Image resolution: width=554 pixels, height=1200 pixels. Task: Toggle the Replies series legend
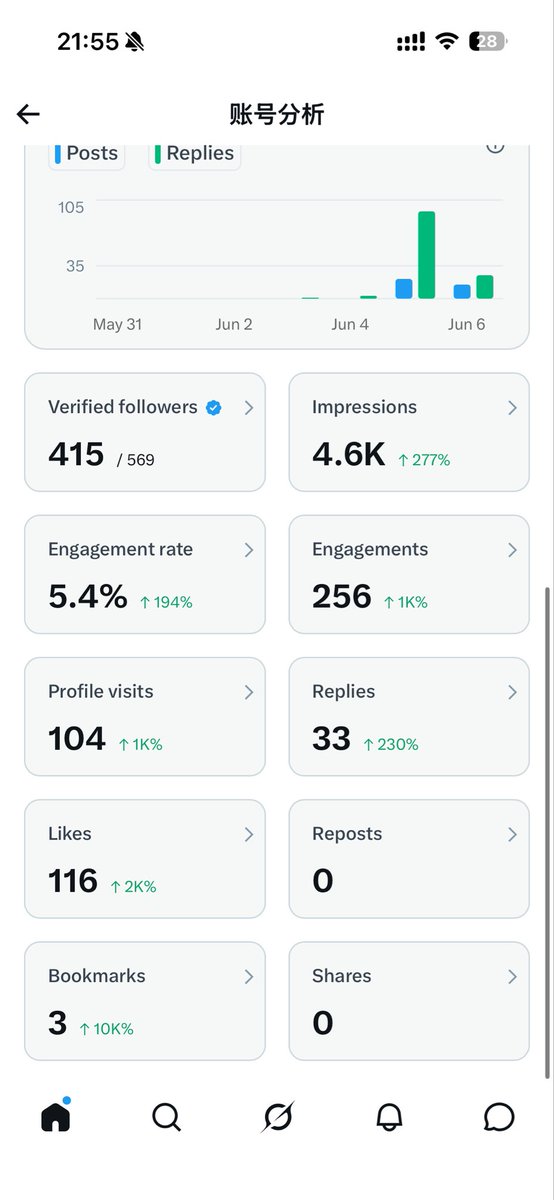coord(194,154)
